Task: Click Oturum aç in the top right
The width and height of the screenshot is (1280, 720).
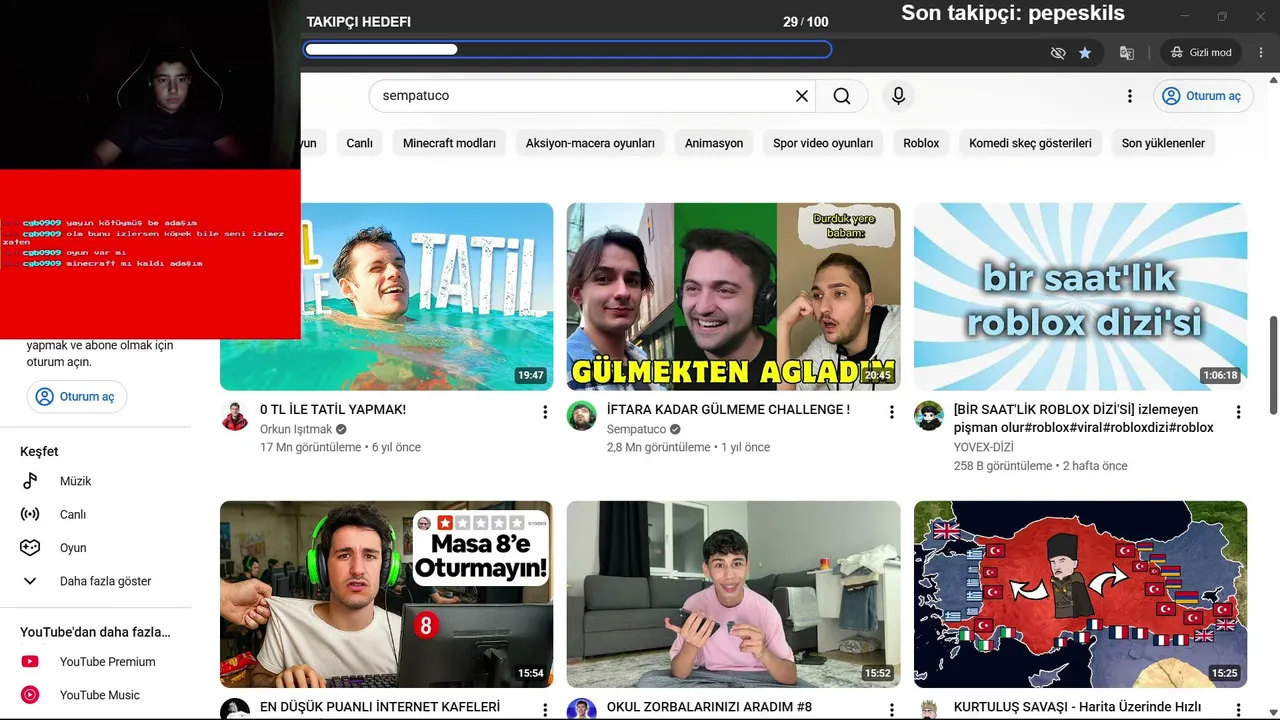Action: (x=1203, y=96)
